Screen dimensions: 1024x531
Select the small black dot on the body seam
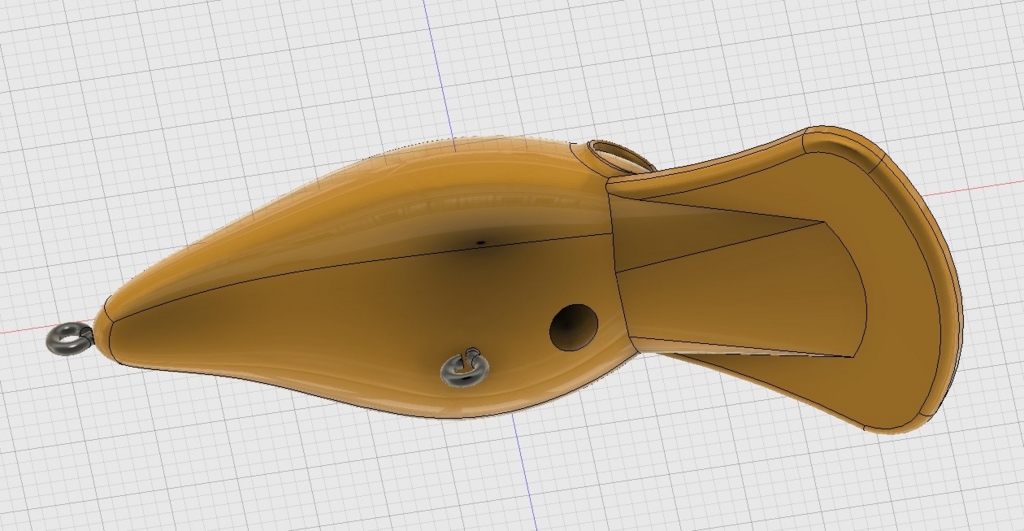tap(481, 243)
